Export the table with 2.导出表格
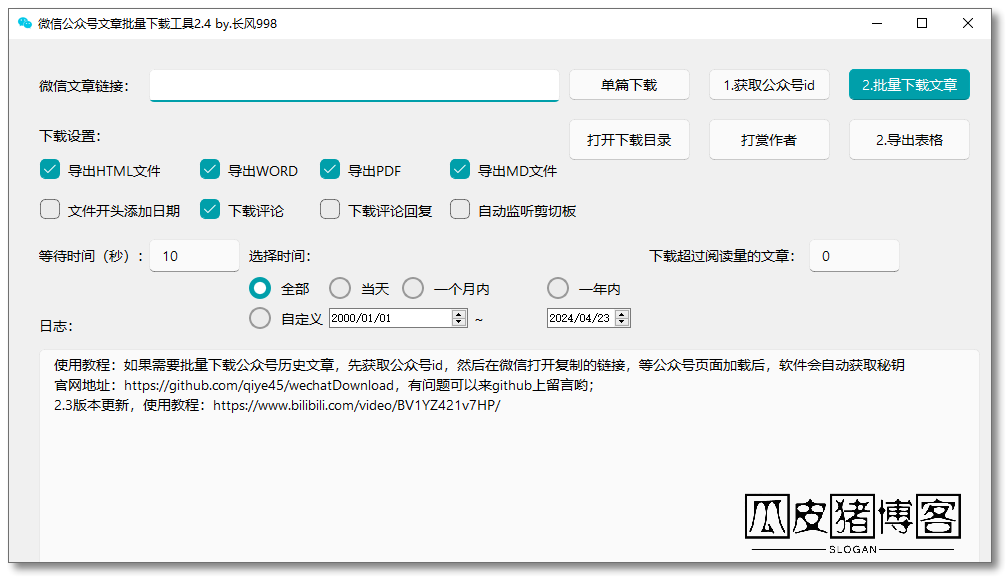 pos(909,140)
